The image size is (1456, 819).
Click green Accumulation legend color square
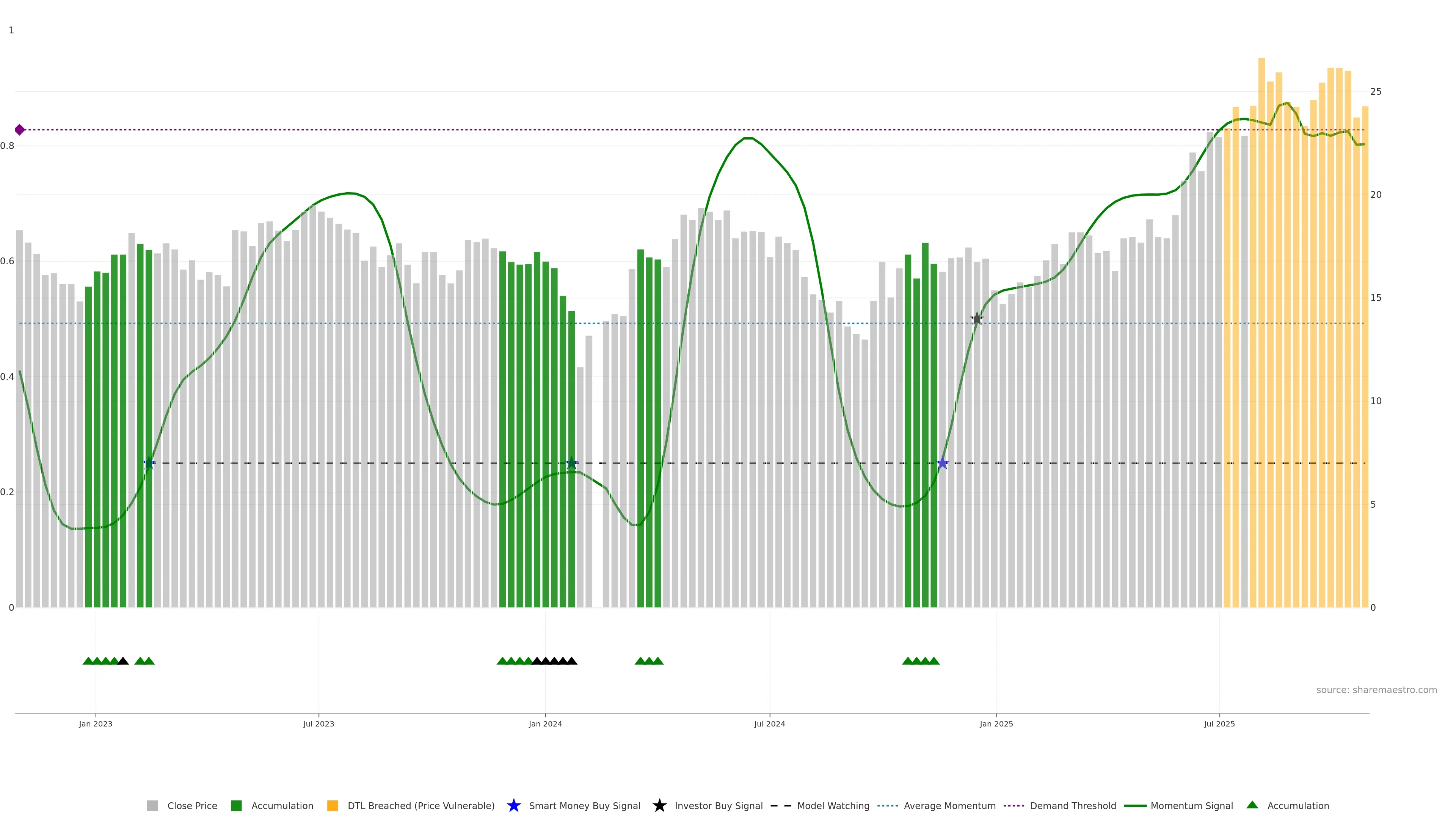coord(236,805)
